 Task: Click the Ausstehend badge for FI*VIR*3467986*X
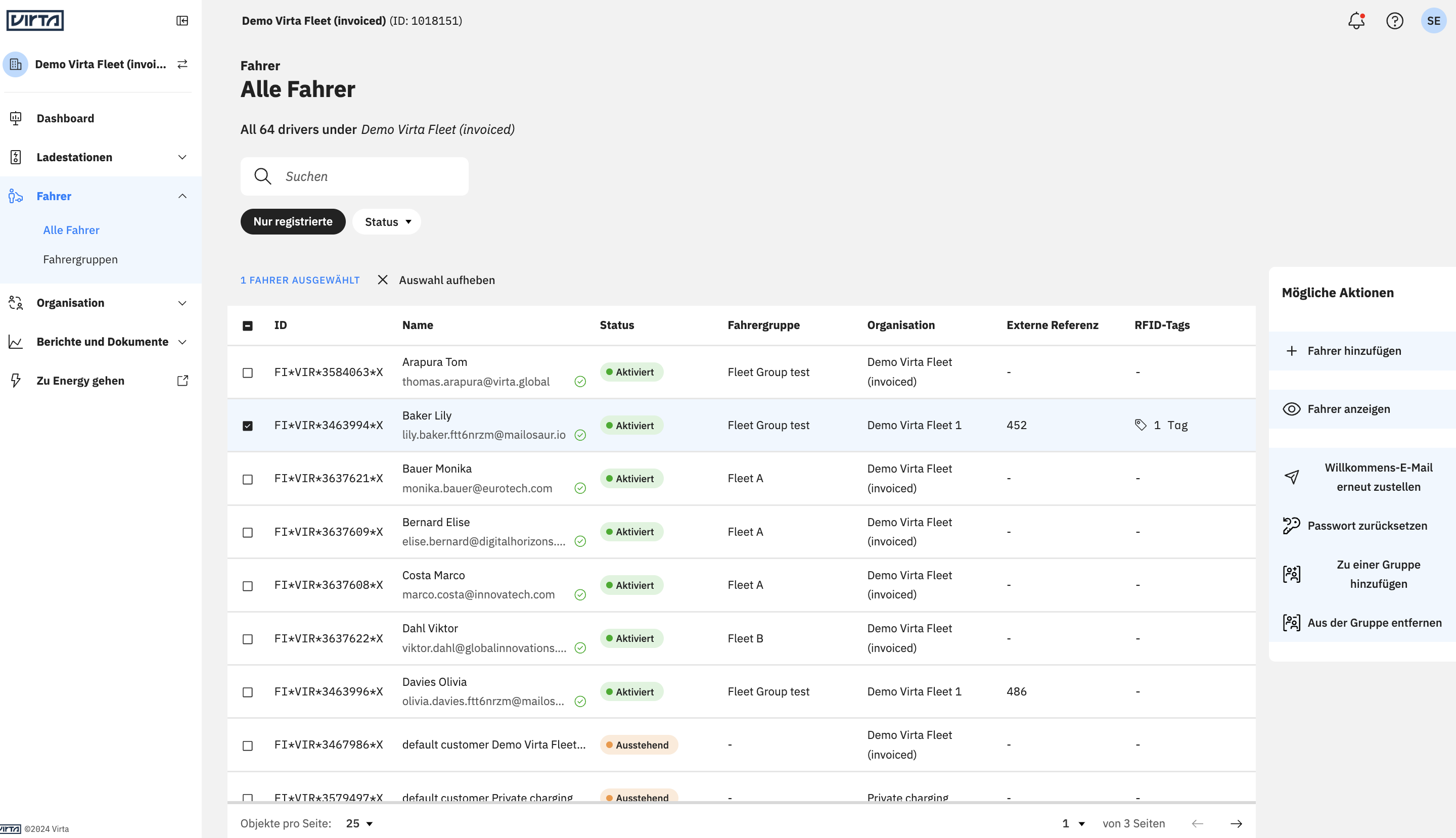pyautogui.click(x=639, y=745)
